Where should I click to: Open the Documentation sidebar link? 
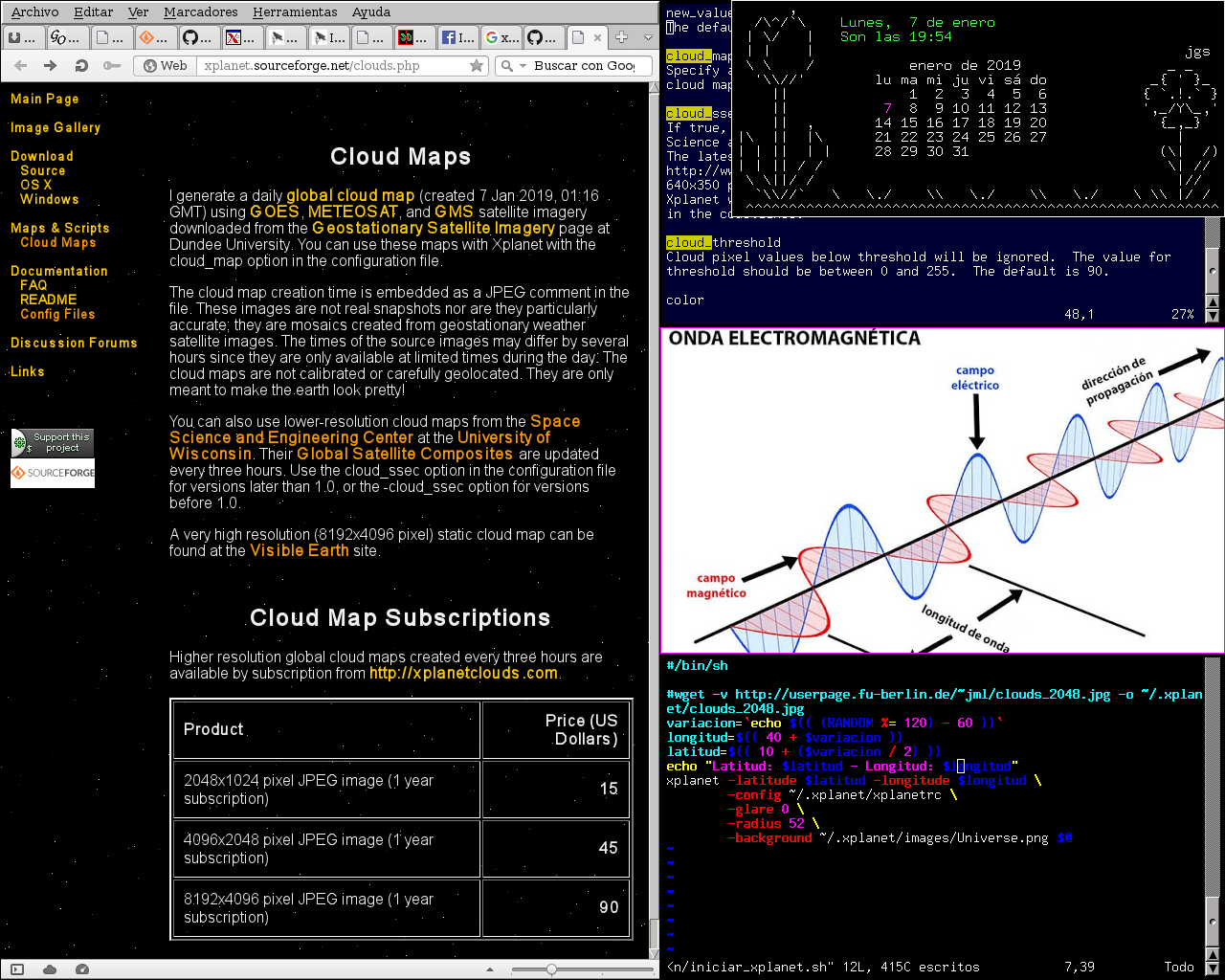[x=59, y=271]
